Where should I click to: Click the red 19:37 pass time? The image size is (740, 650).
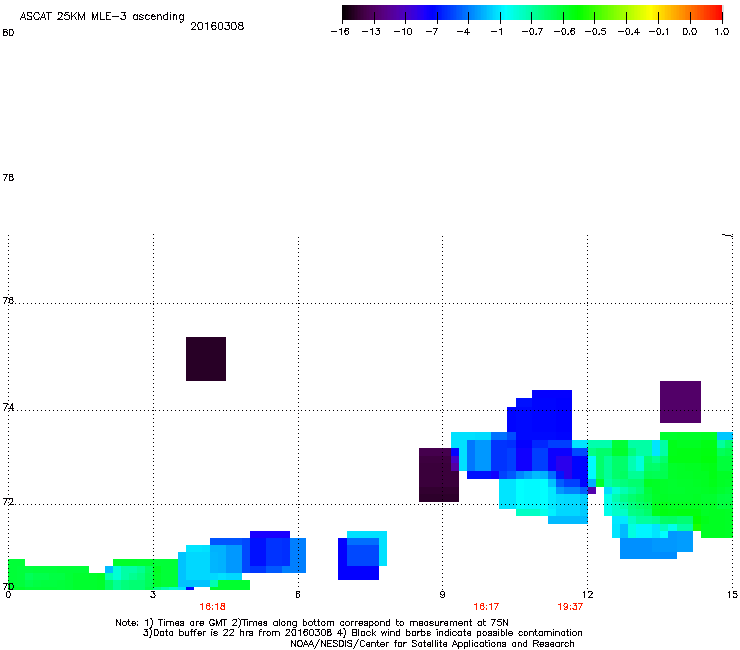coord(570,607)
